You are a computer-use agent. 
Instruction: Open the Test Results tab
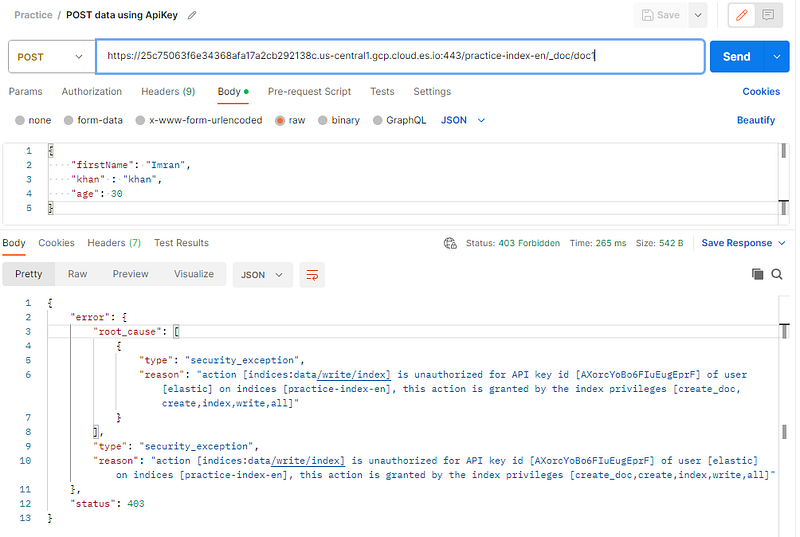181,243
